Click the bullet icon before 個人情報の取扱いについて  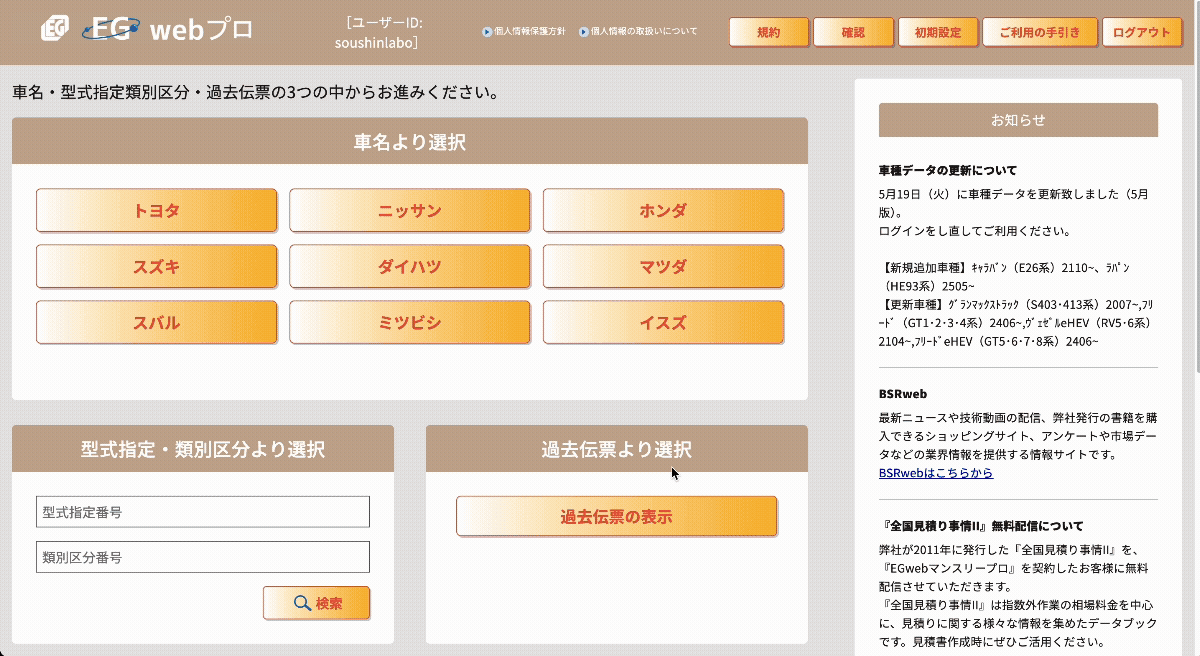pos(585,32)
